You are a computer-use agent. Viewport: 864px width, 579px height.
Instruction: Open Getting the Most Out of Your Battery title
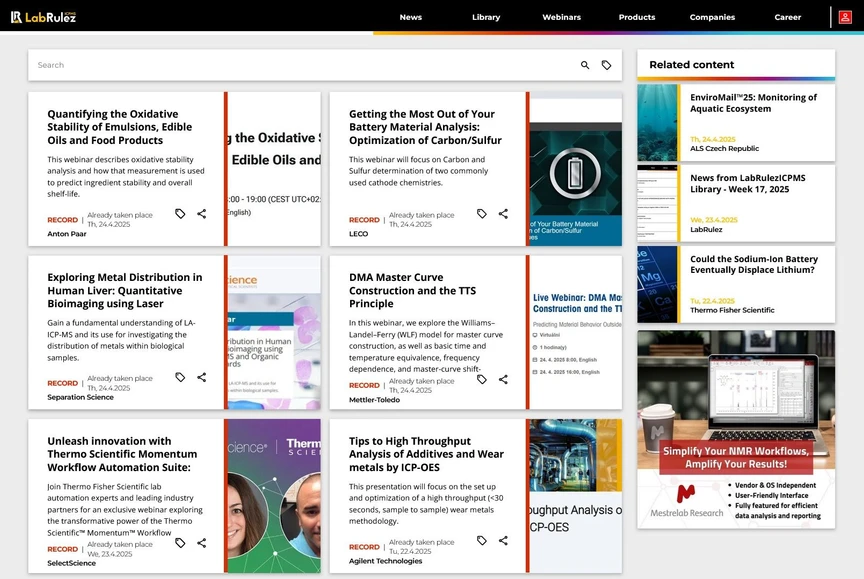(x=425, y=127)
